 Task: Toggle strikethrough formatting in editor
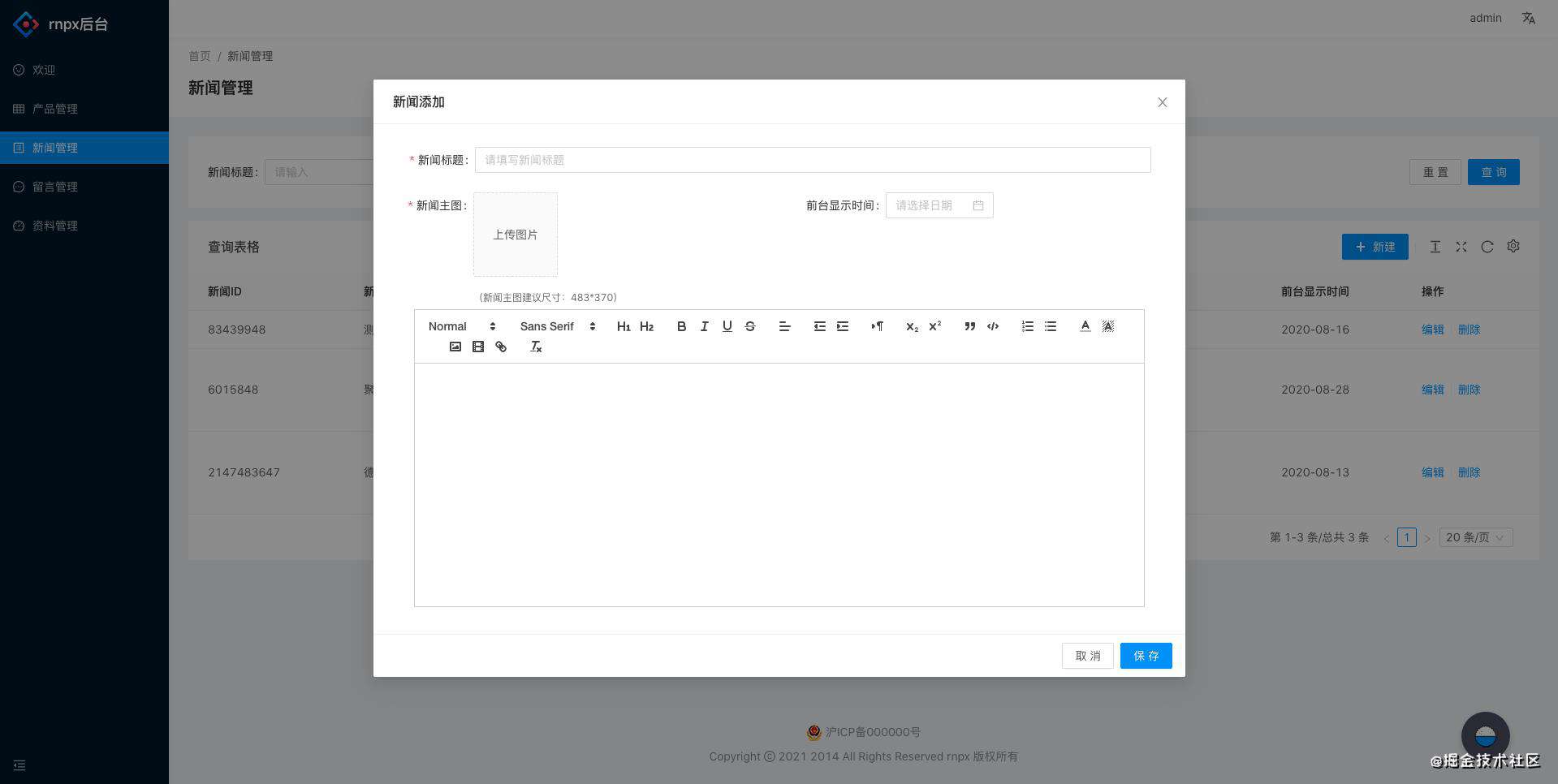749,326
